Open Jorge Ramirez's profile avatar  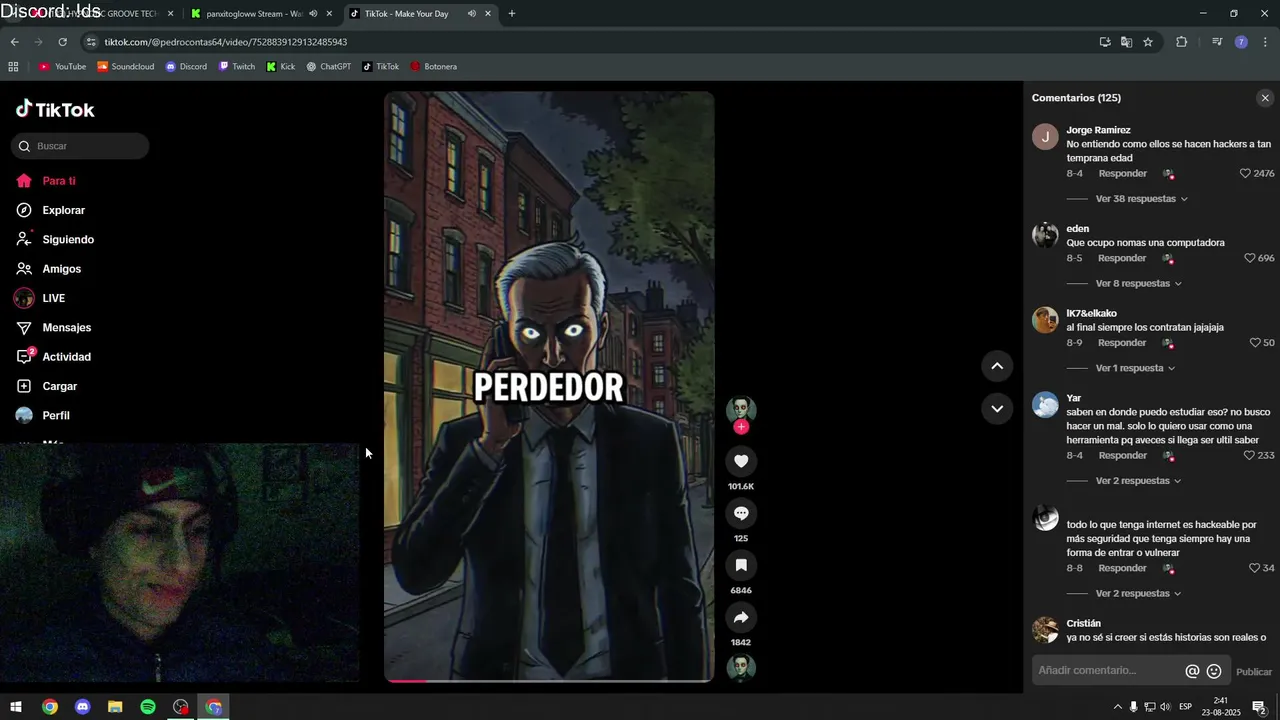point(1045,137)
